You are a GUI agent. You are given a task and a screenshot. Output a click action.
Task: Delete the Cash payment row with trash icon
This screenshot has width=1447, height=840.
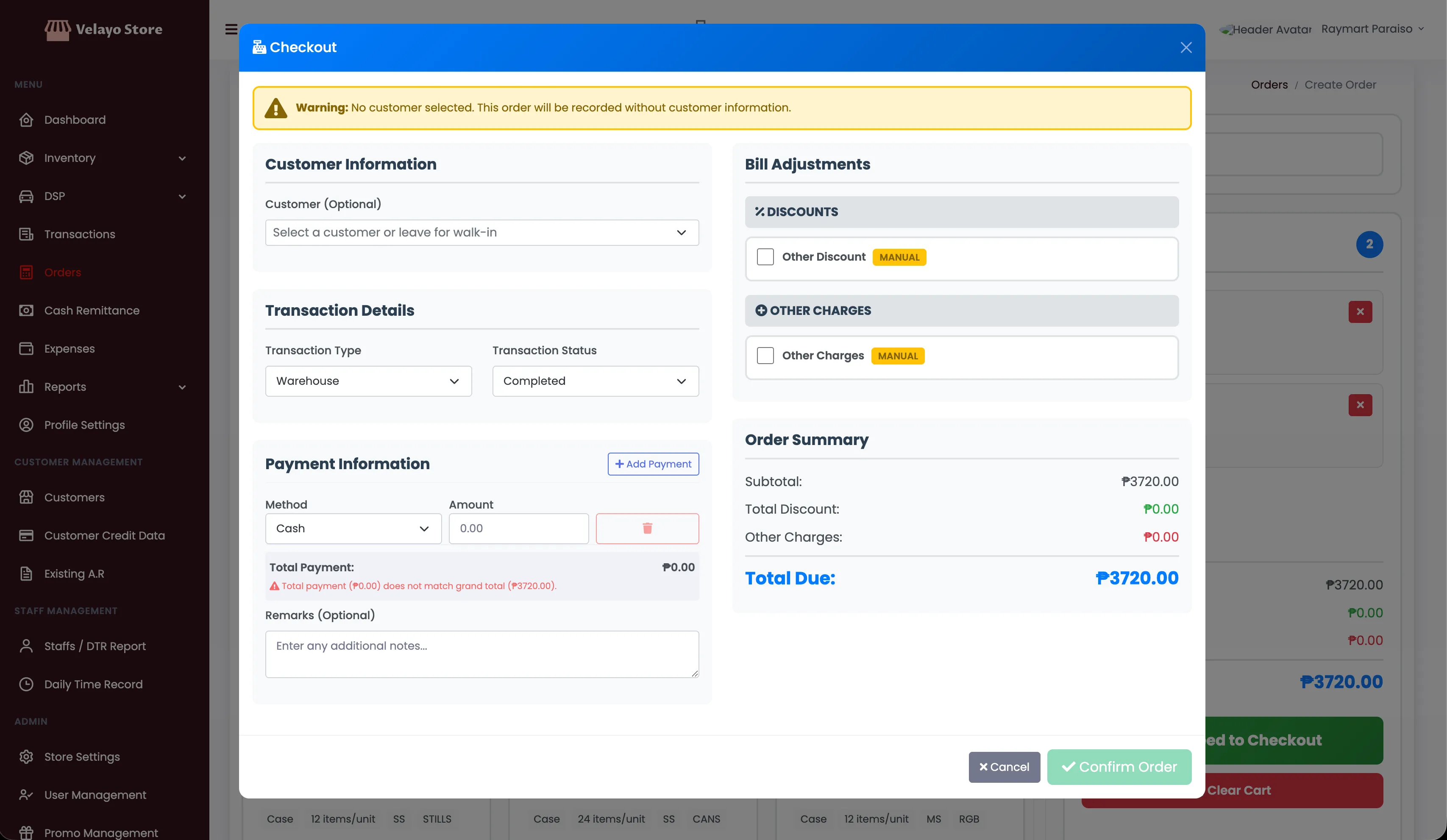point(647,528)
